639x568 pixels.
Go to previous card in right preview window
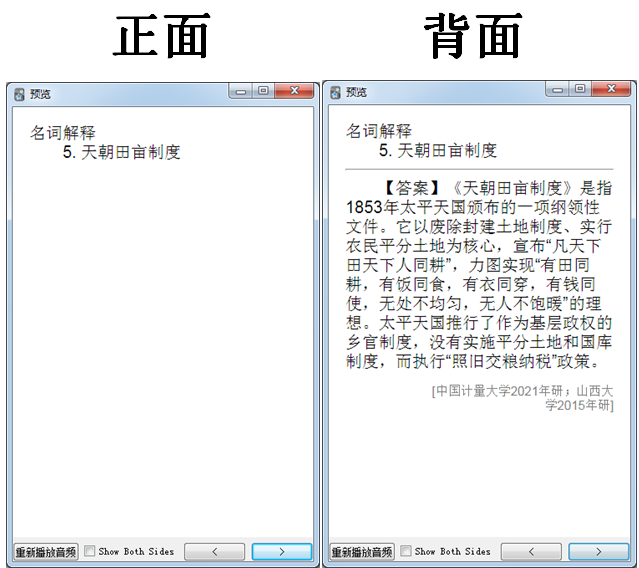click(x=531, y=552)
